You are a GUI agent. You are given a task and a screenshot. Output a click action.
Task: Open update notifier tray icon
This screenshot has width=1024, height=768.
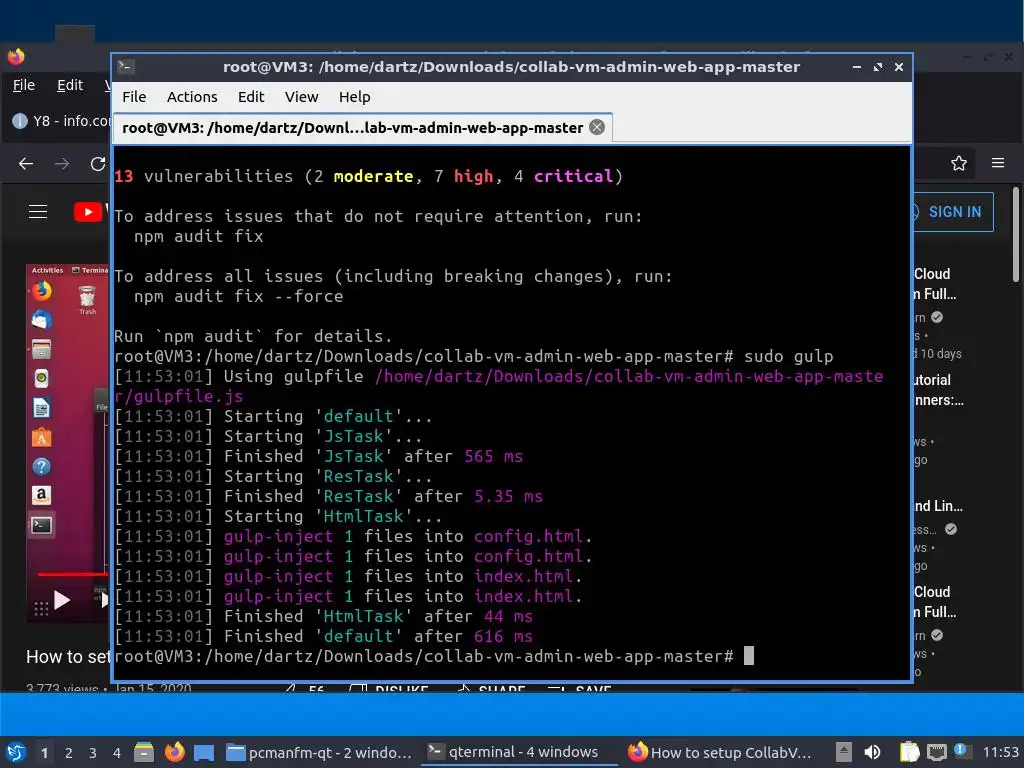(961, 751)
